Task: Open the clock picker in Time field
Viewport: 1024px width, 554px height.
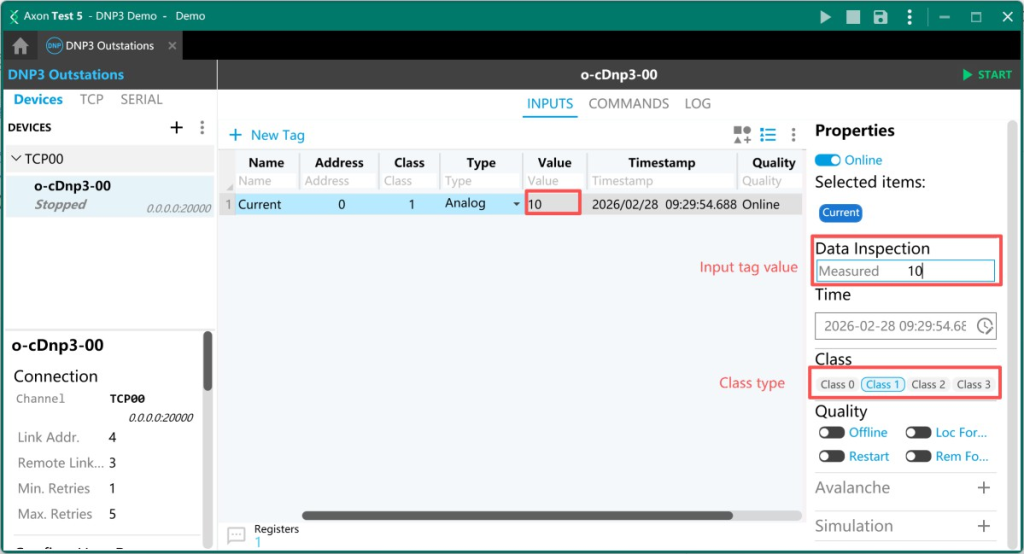Action: 985,326
